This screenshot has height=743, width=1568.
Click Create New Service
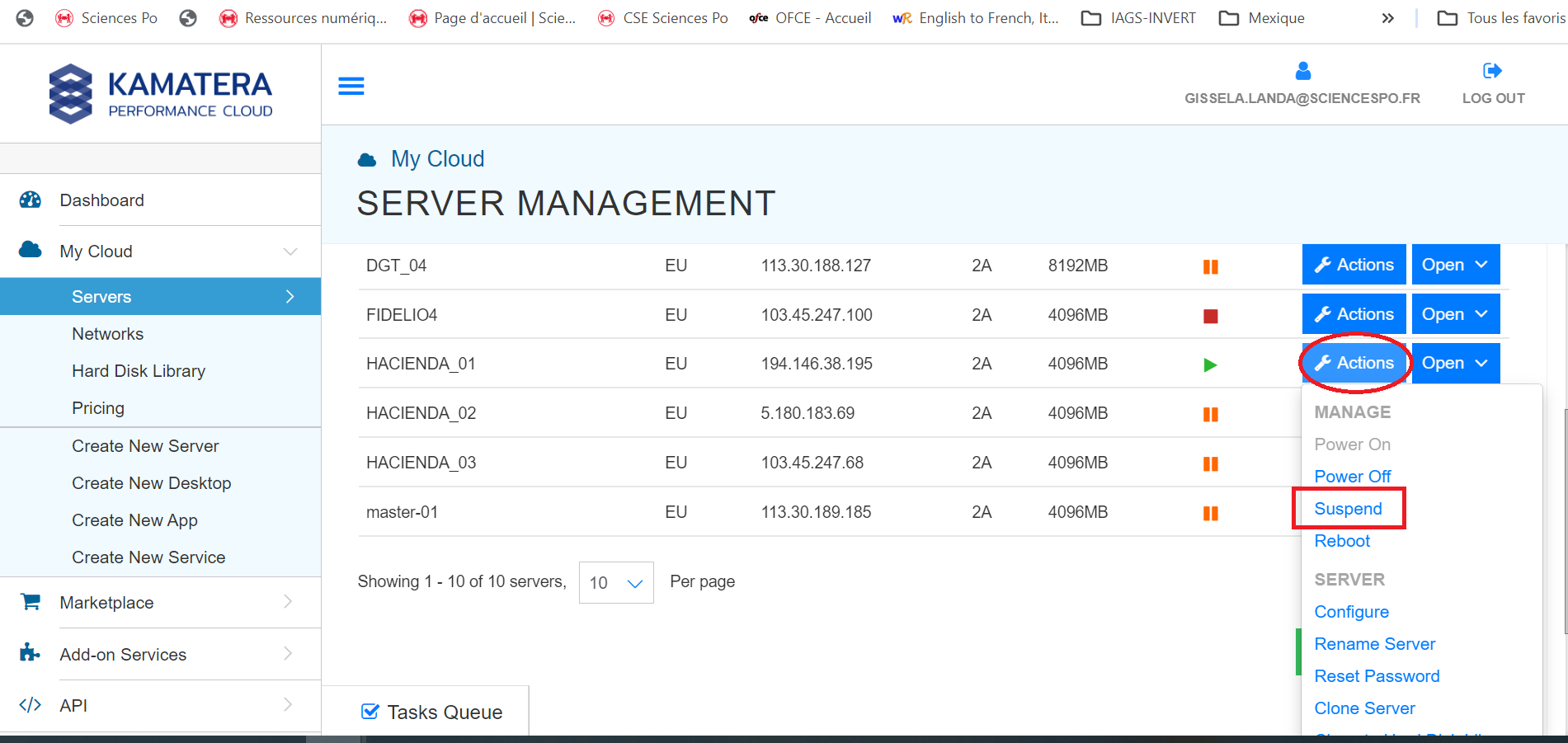point(148,557)
